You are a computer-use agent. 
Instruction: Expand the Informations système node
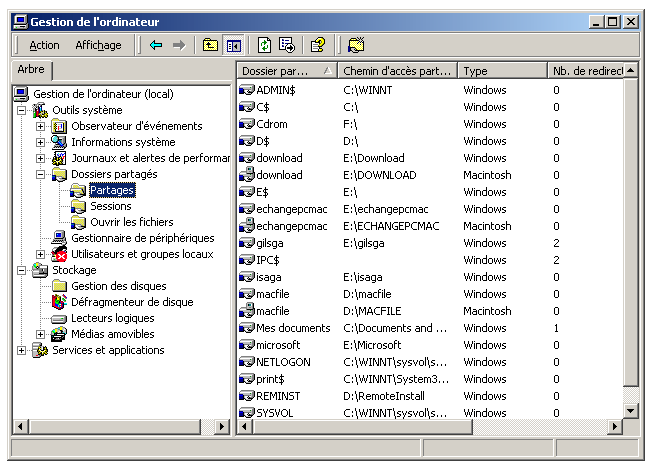pos(41,142)
